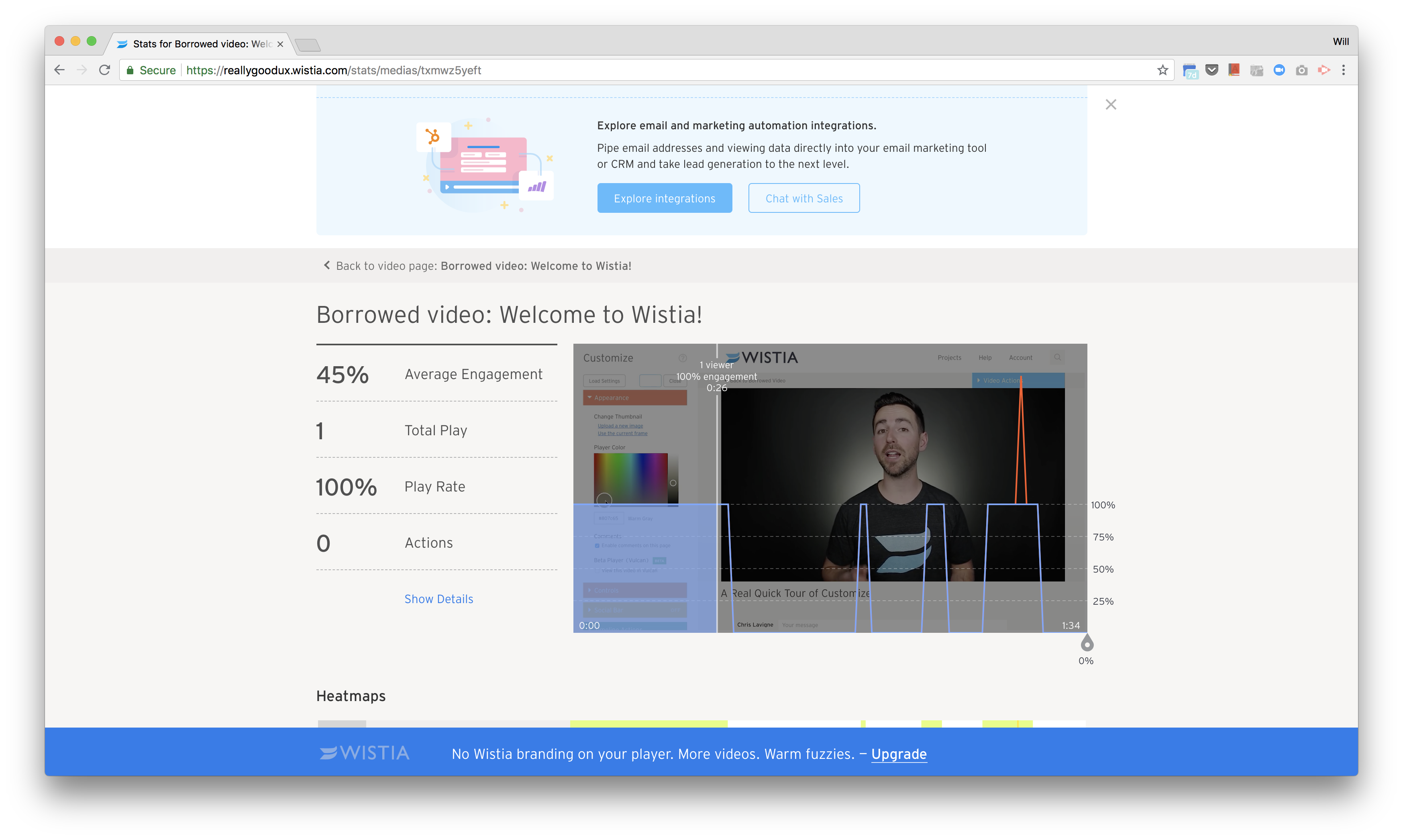Click the Will profile name in Chrome
This screenshot has height=840, width=1403.
tap(1340, 41)
